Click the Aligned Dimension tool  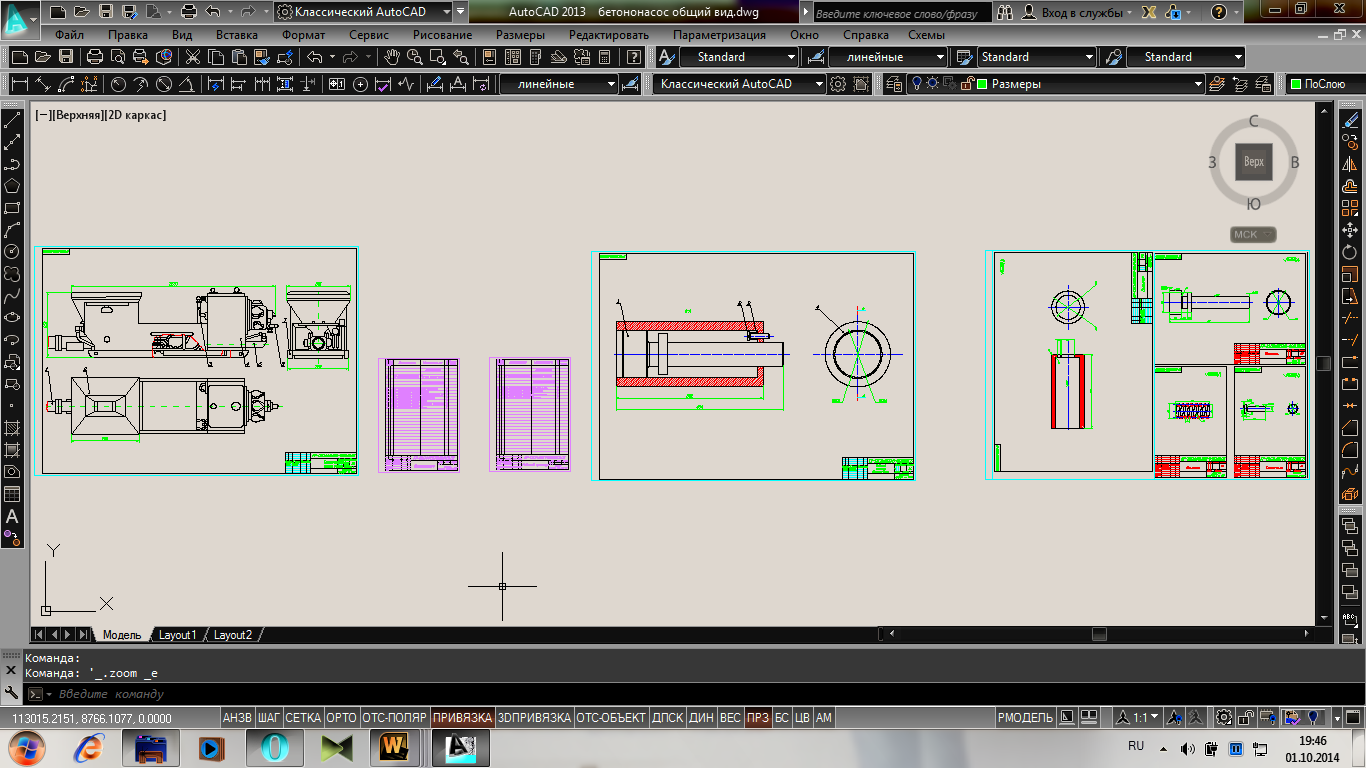click(x=42, y=84)
